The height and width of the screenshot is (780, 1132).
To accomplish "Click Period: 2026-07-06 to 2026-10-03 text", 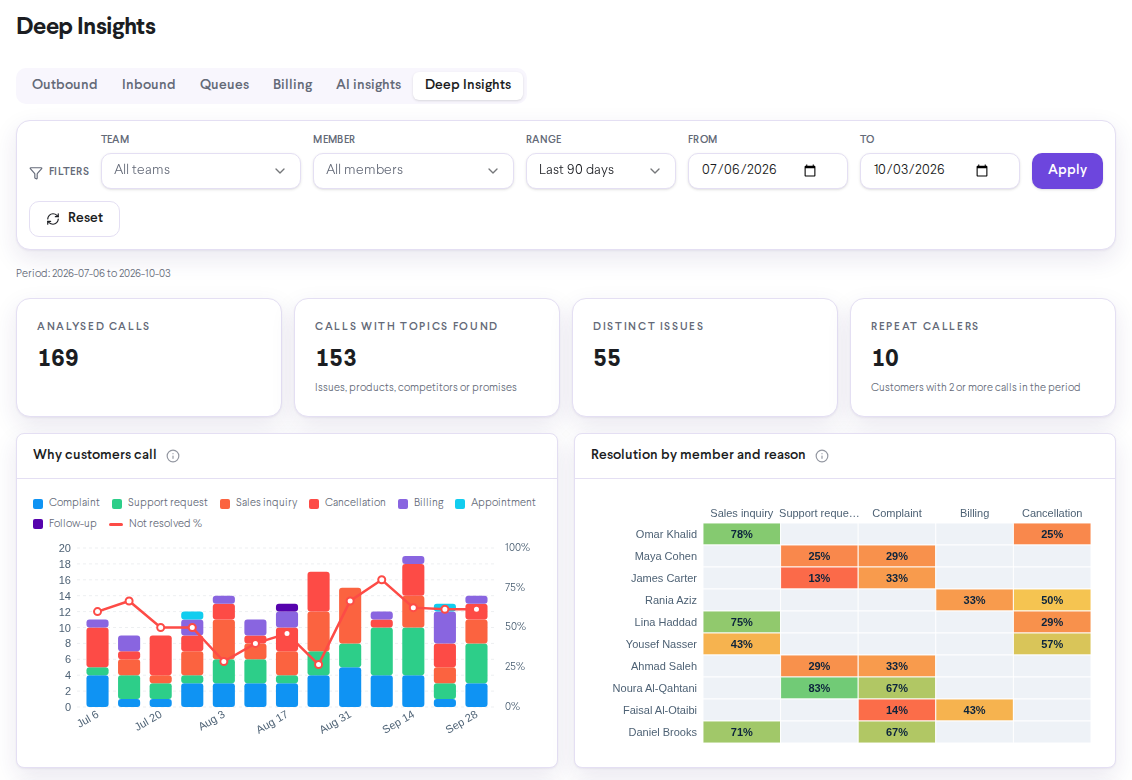I will [93, 274].
